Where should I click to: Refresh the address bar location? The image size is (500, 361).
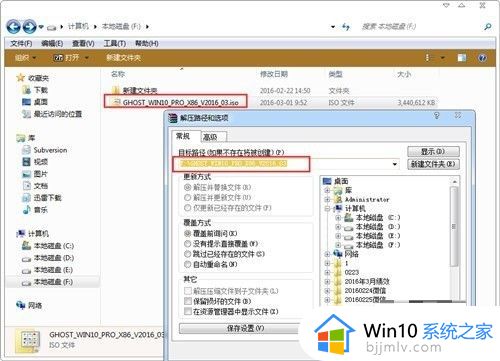pos(346,27)
